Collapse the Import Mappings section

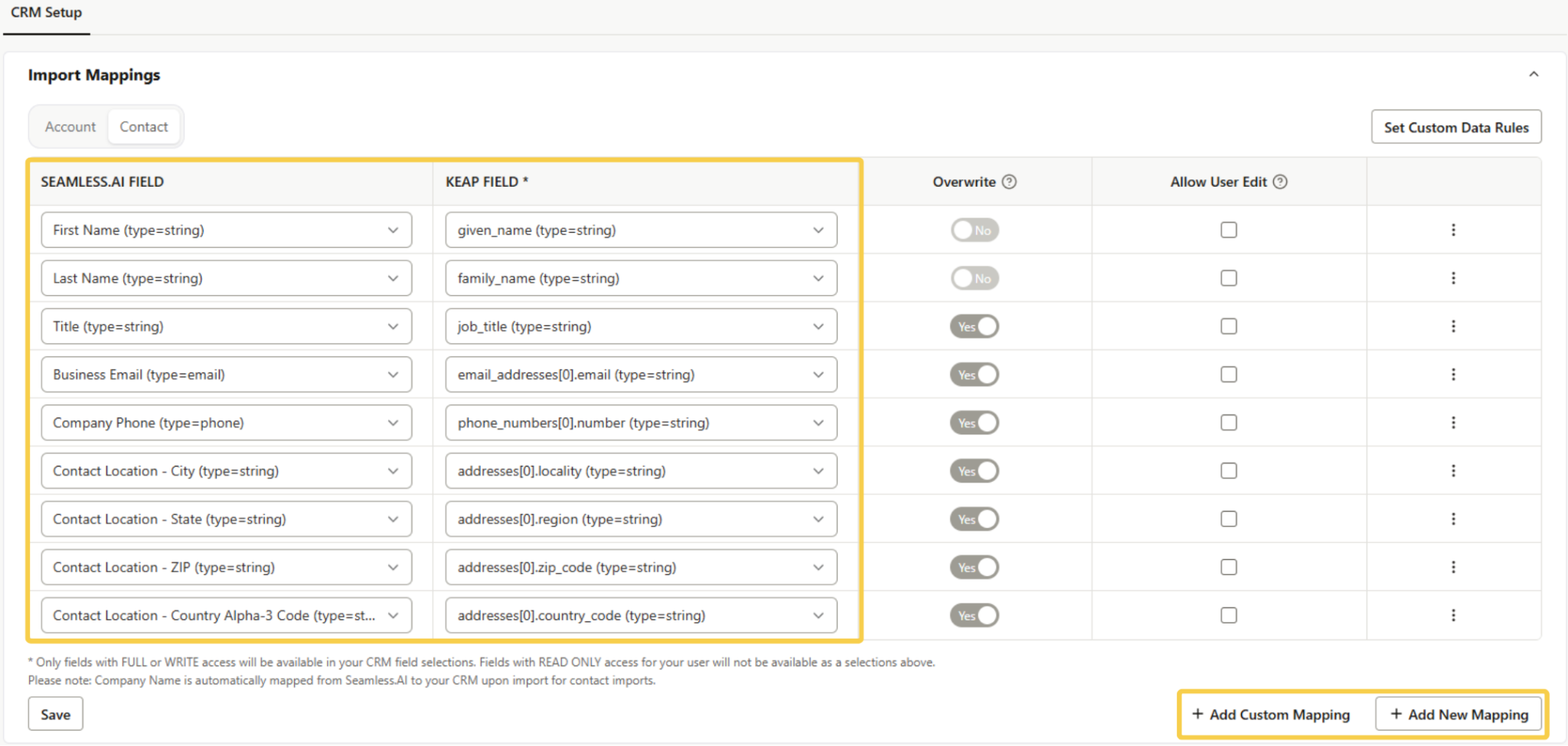(x=1534, y=74)
